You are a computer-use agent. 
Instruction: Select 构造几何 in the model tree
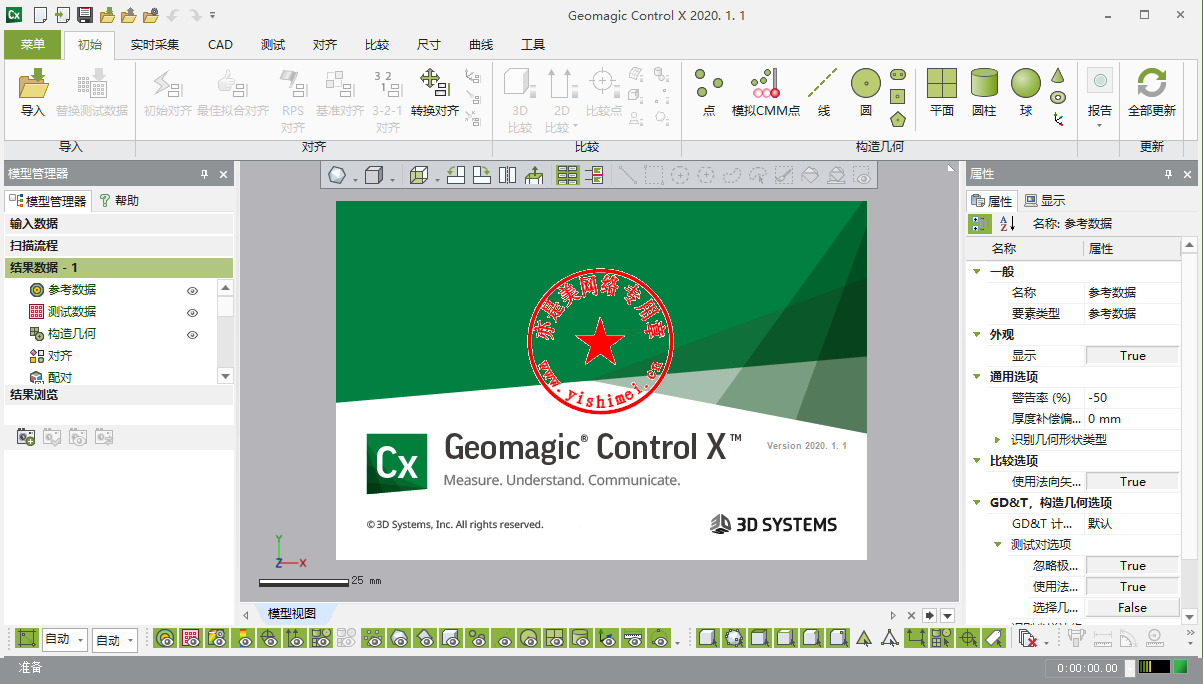click(x=72, y=334)
